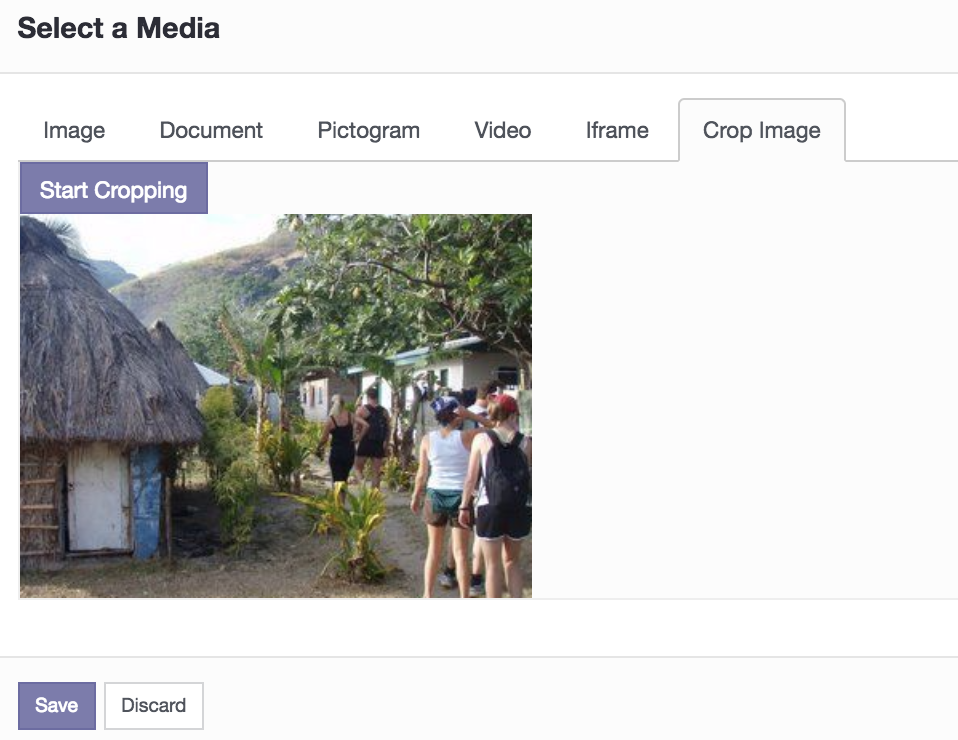958x740 pixels.
Task: Open the Document tab
Action: coord(211,130)
